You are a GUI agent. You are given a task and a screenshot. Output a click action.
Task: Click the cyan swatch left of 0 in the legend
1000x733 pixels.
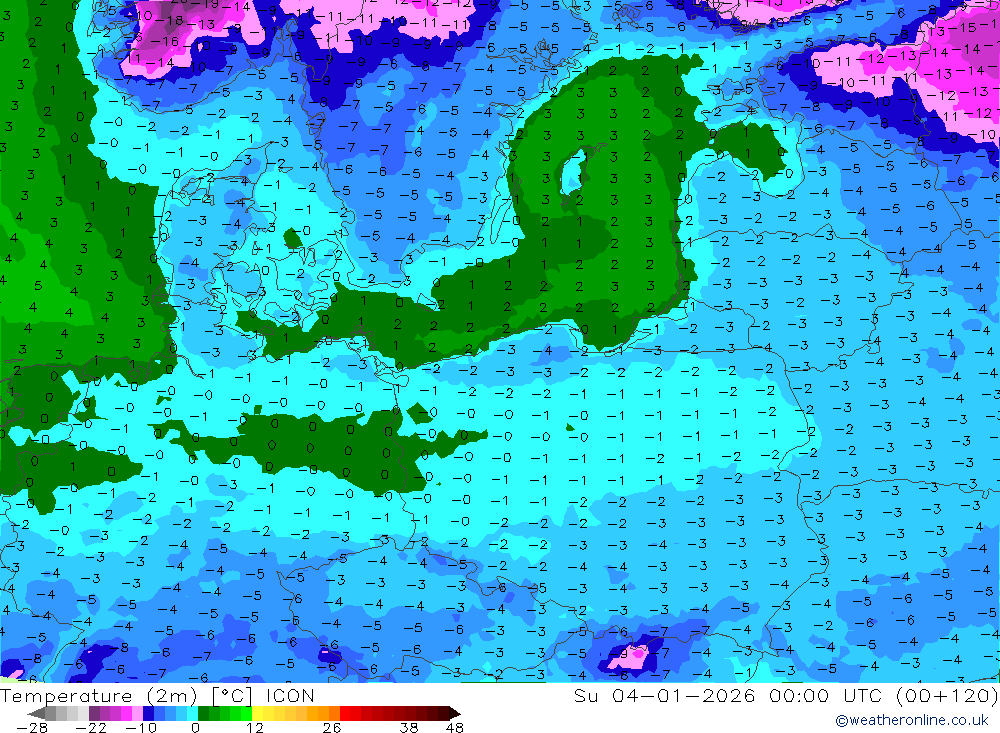[x=193, y=713]
